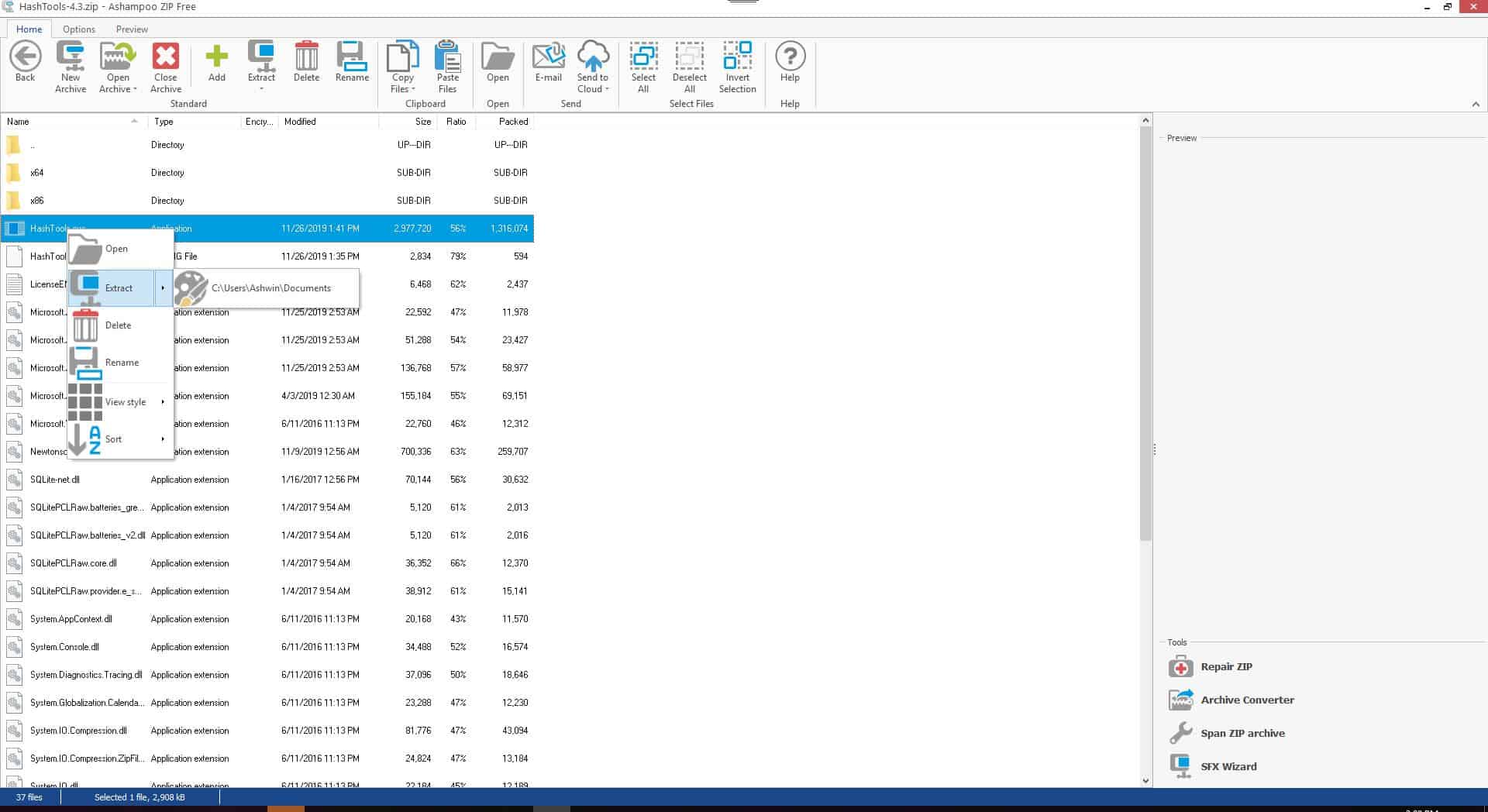This screenshot has width=1488, height=812.
Task: Invert Selection of files
Action: (x=737, y=67)
